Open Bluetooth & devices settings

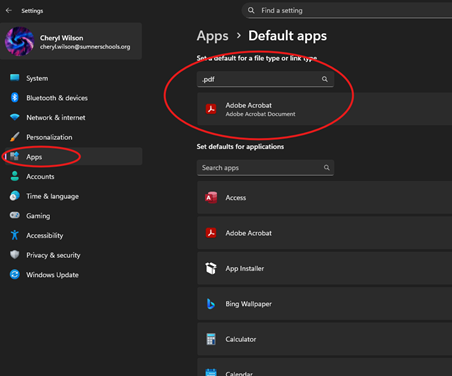click(x=73, y=98)
